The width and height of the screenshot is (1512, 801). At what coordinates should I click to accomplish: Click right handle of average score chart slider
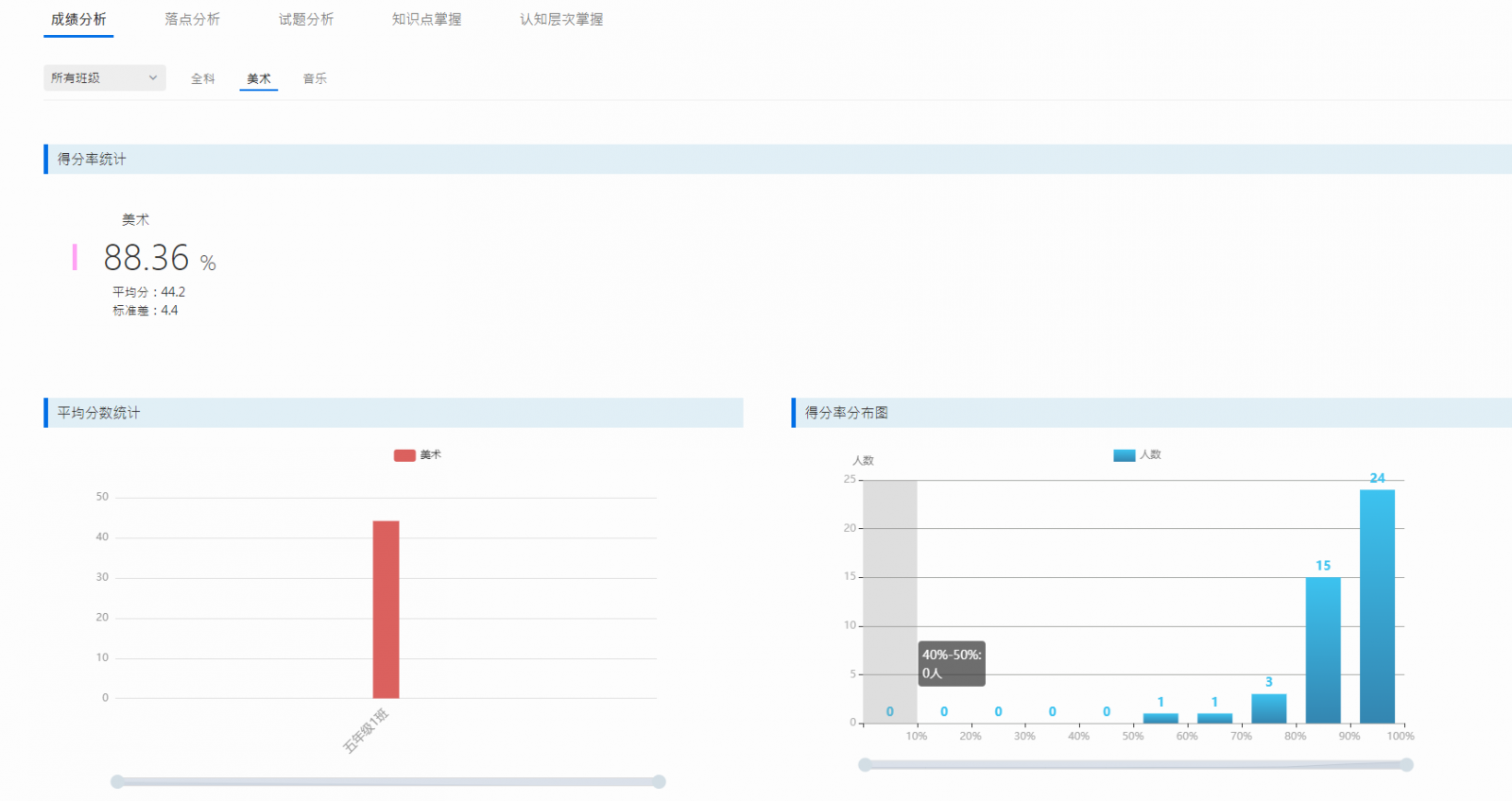(659, 781)
